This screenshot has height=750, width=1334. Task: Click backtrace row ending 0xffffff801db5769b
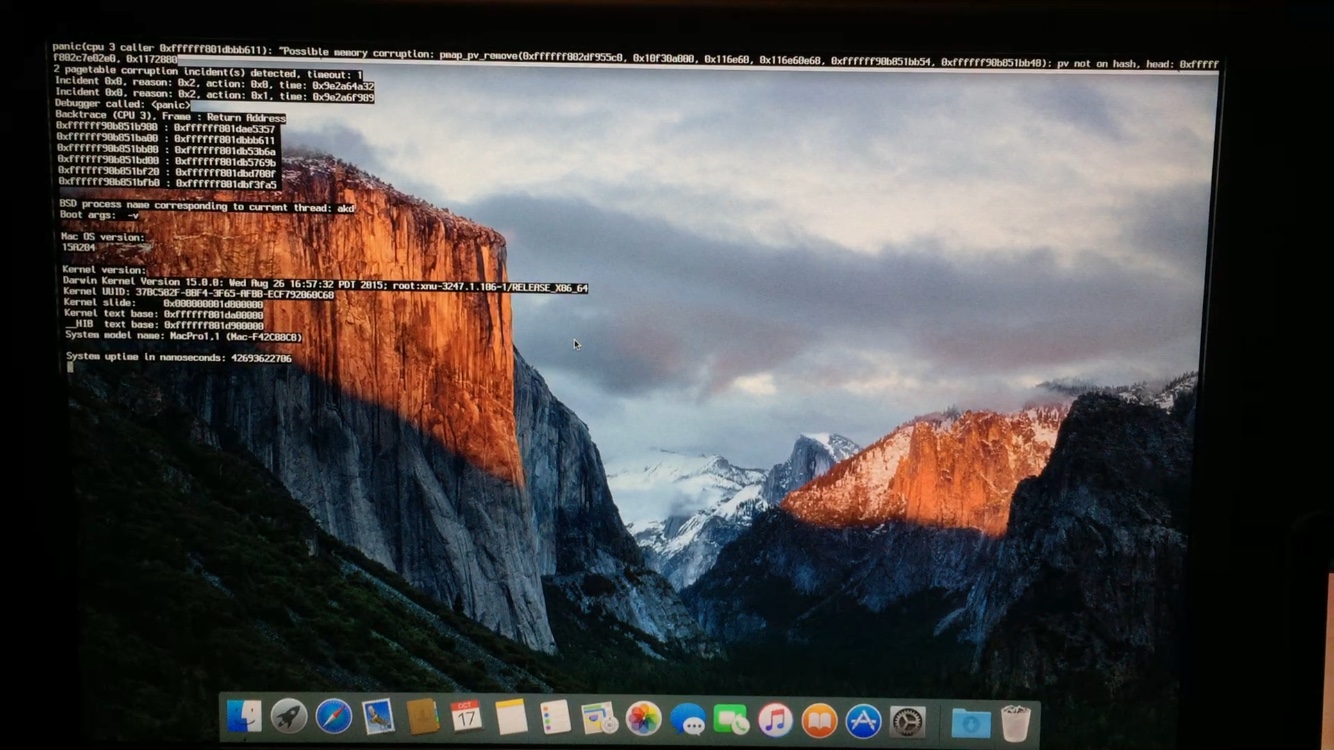pos(167,162)
